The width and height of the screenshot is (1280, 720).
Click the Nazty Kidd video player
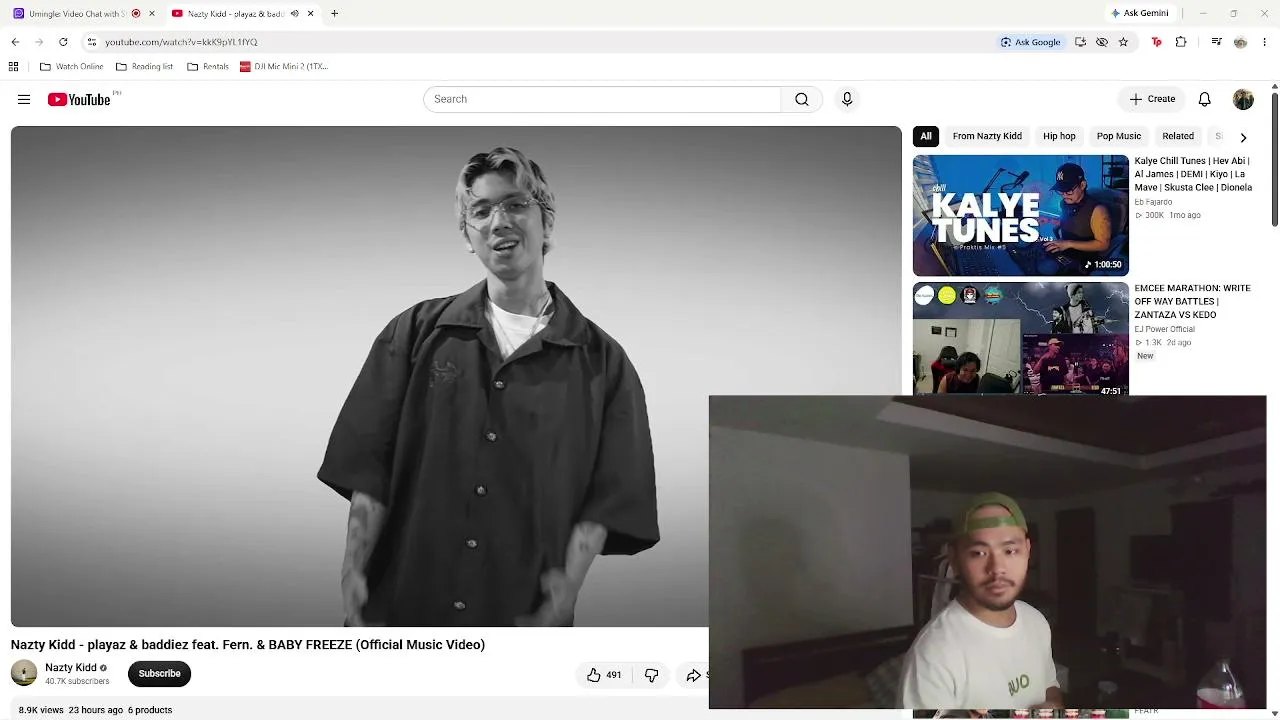click(x=456, y=376)
